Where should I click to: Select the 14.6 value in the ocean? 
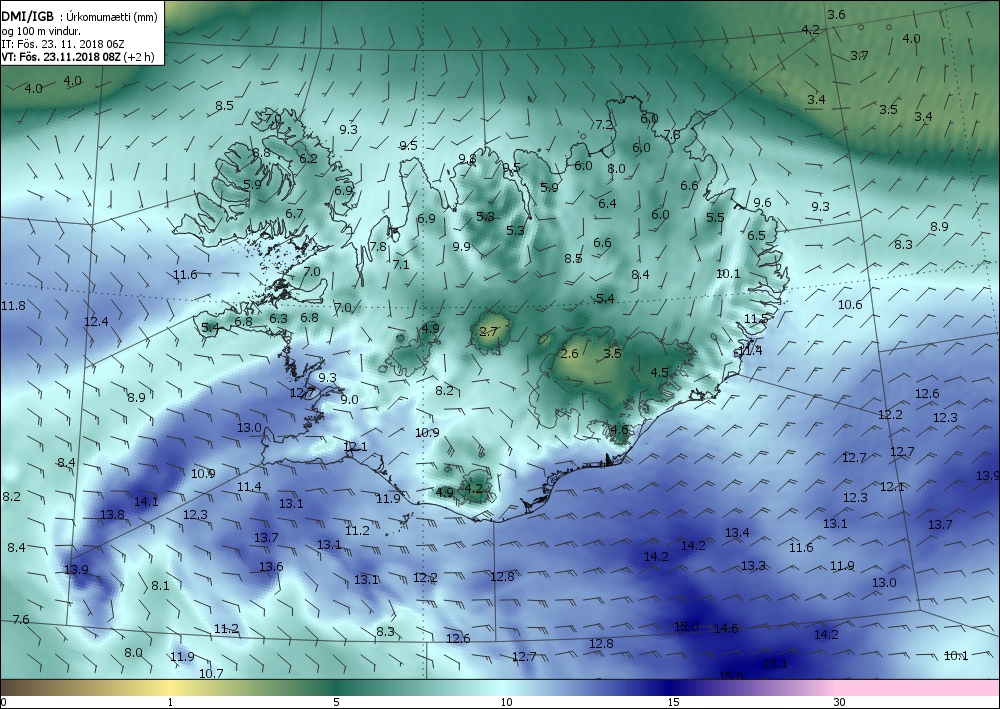pyautogui.click(x=726, y=629)
